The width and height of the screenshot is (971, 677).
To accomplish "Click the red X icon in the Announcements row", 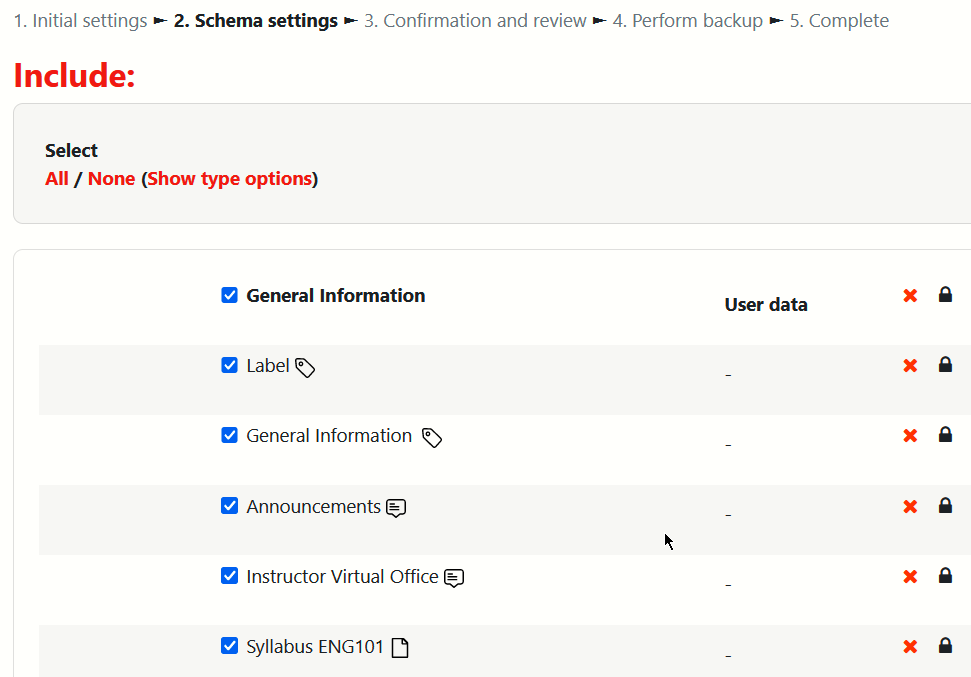I will pyautogui.click(x=910, y=506).
